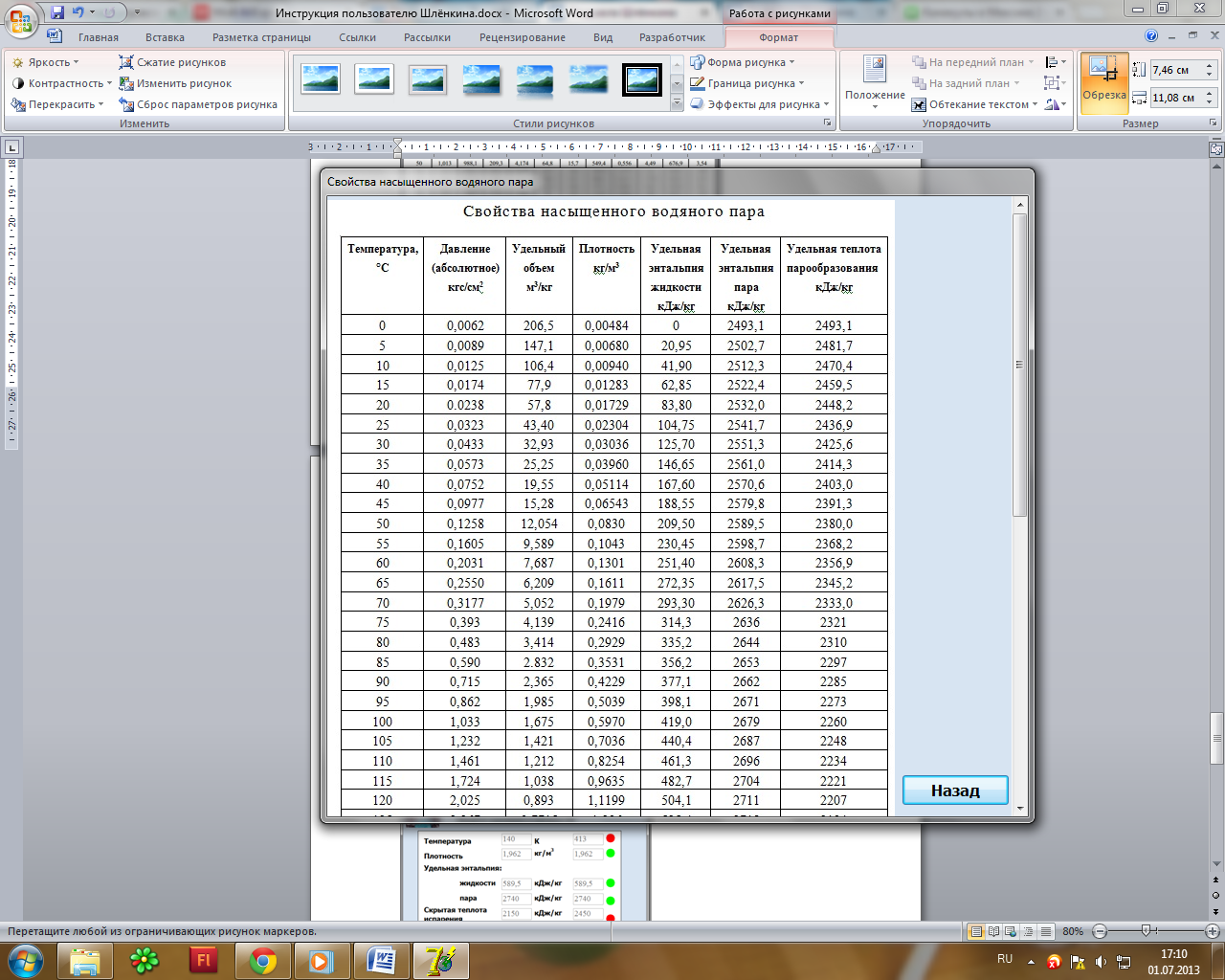Open the Разметка страницы ribbon tab
The height and width of the screenshot is (980, 1225).
pyautogui.click(x=261, y=37)
